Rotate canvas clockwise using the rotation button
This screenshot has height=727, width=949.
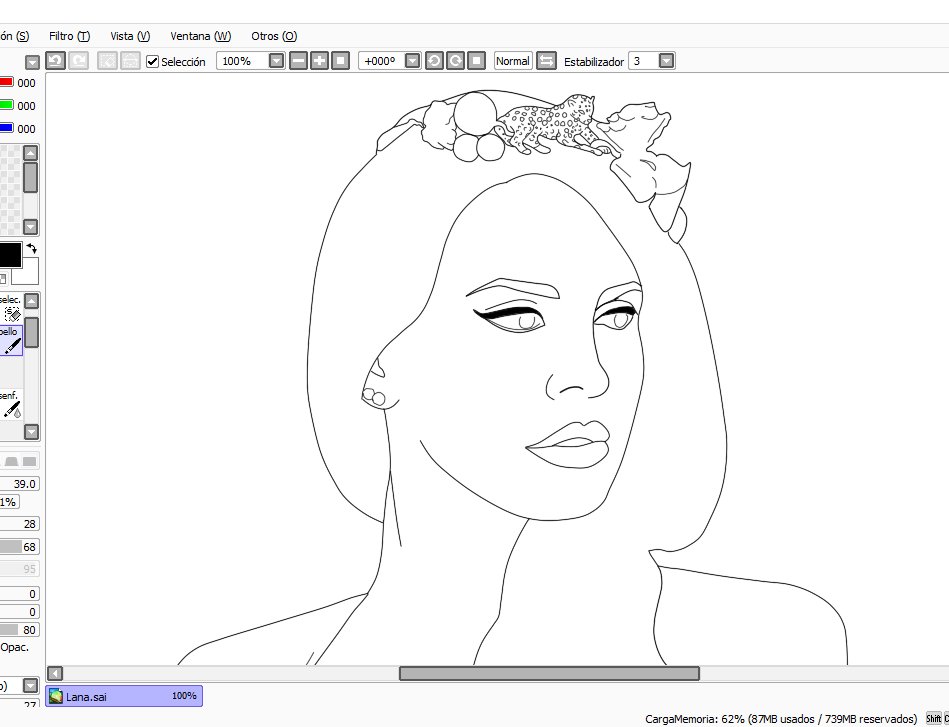455,61
